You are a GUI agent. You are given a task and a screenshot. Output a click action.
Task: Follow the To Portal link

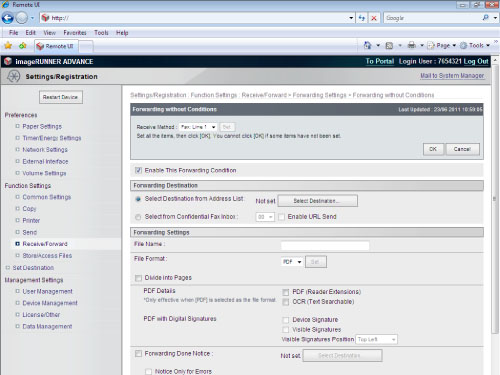tap(380, 61)
